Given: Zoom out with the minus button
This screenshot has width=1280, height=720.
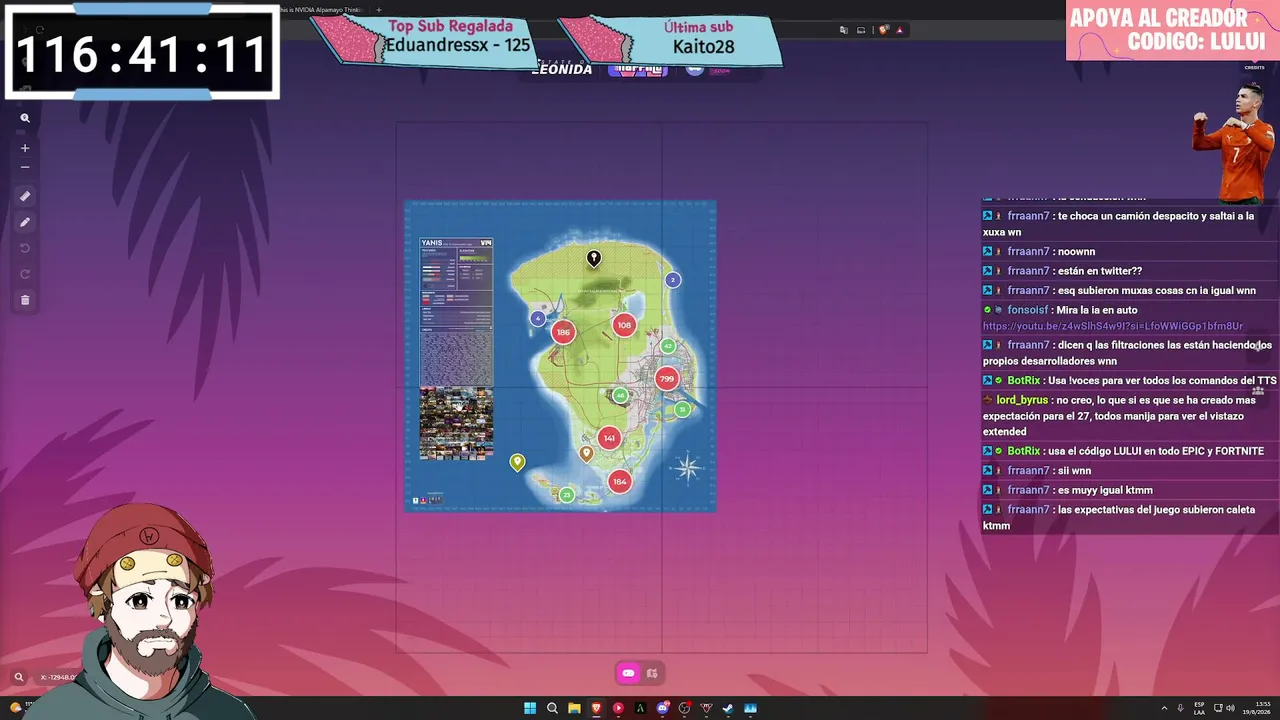Looking at the screenshot, I should (25, 167).
